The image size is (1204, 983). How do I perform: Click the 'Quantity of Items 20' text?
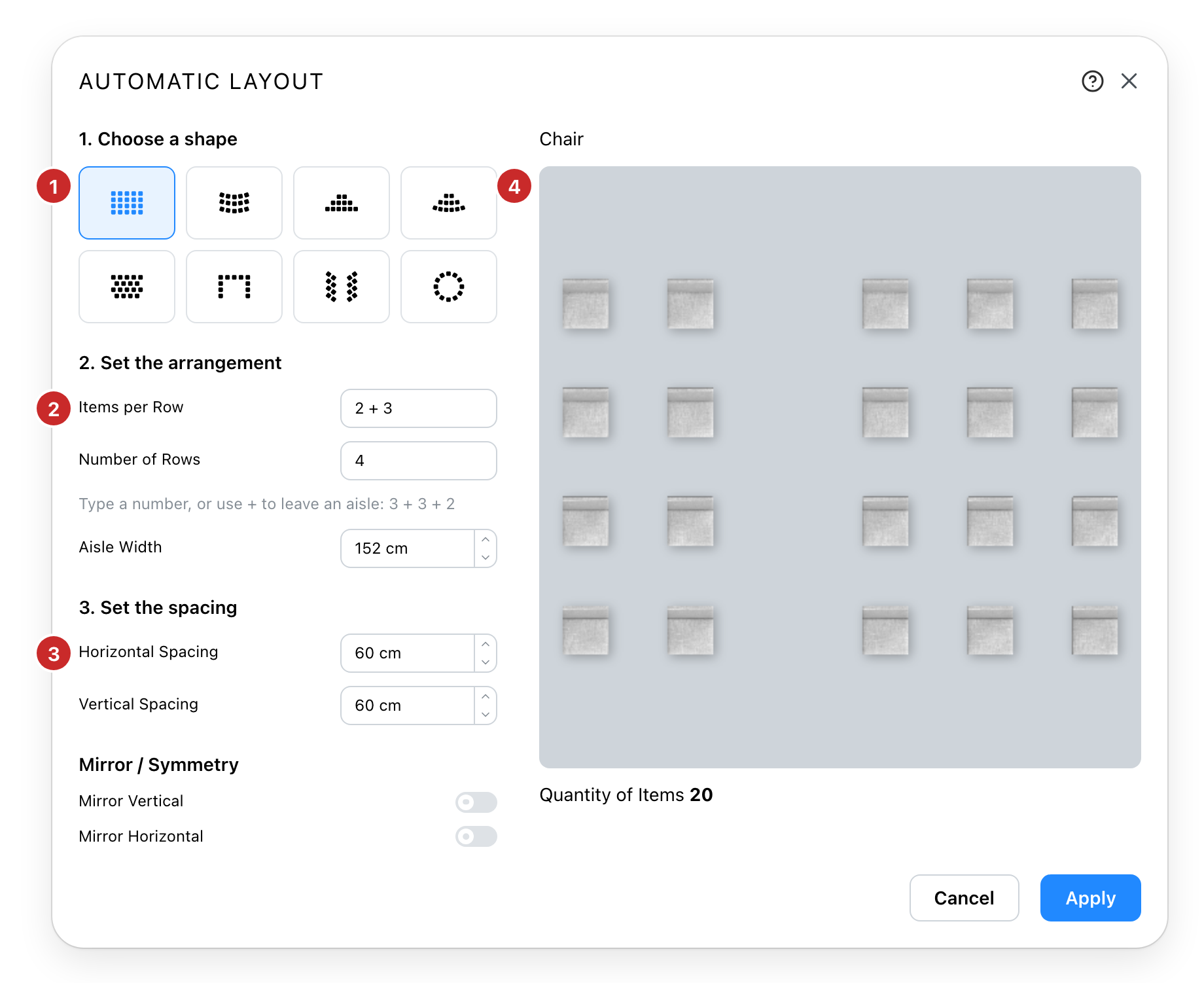pos(626,795)
